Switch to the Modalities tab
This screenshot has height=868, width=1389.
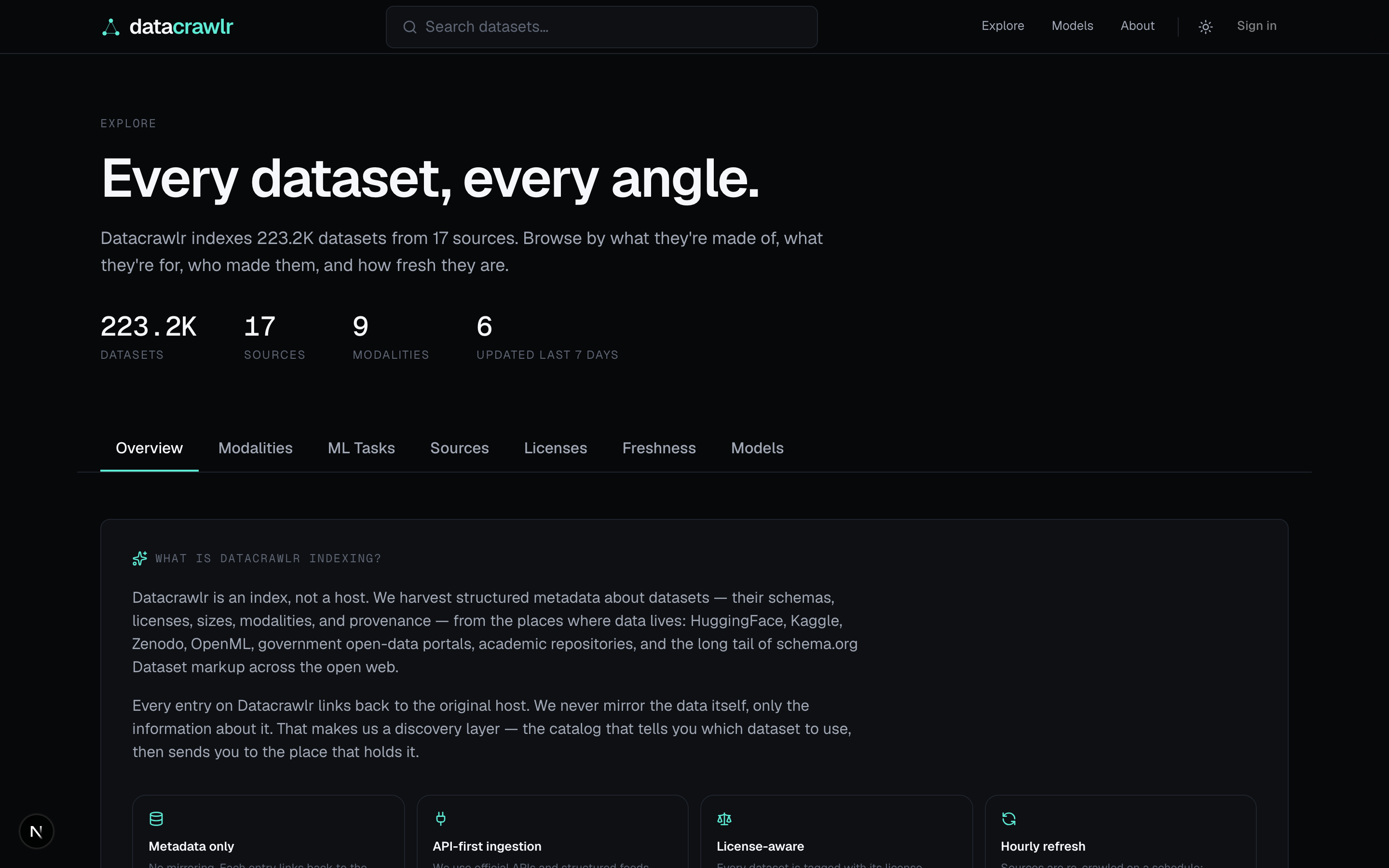click(256, 448)
